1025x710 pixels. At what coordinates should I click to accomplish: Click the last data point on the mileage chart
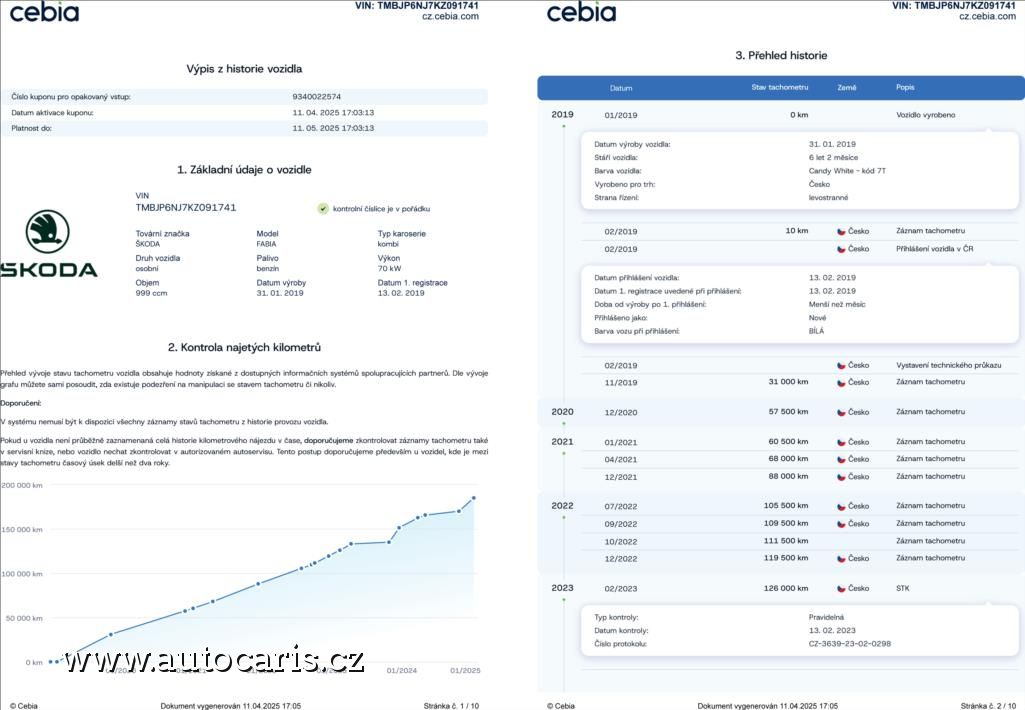(474, 498)
